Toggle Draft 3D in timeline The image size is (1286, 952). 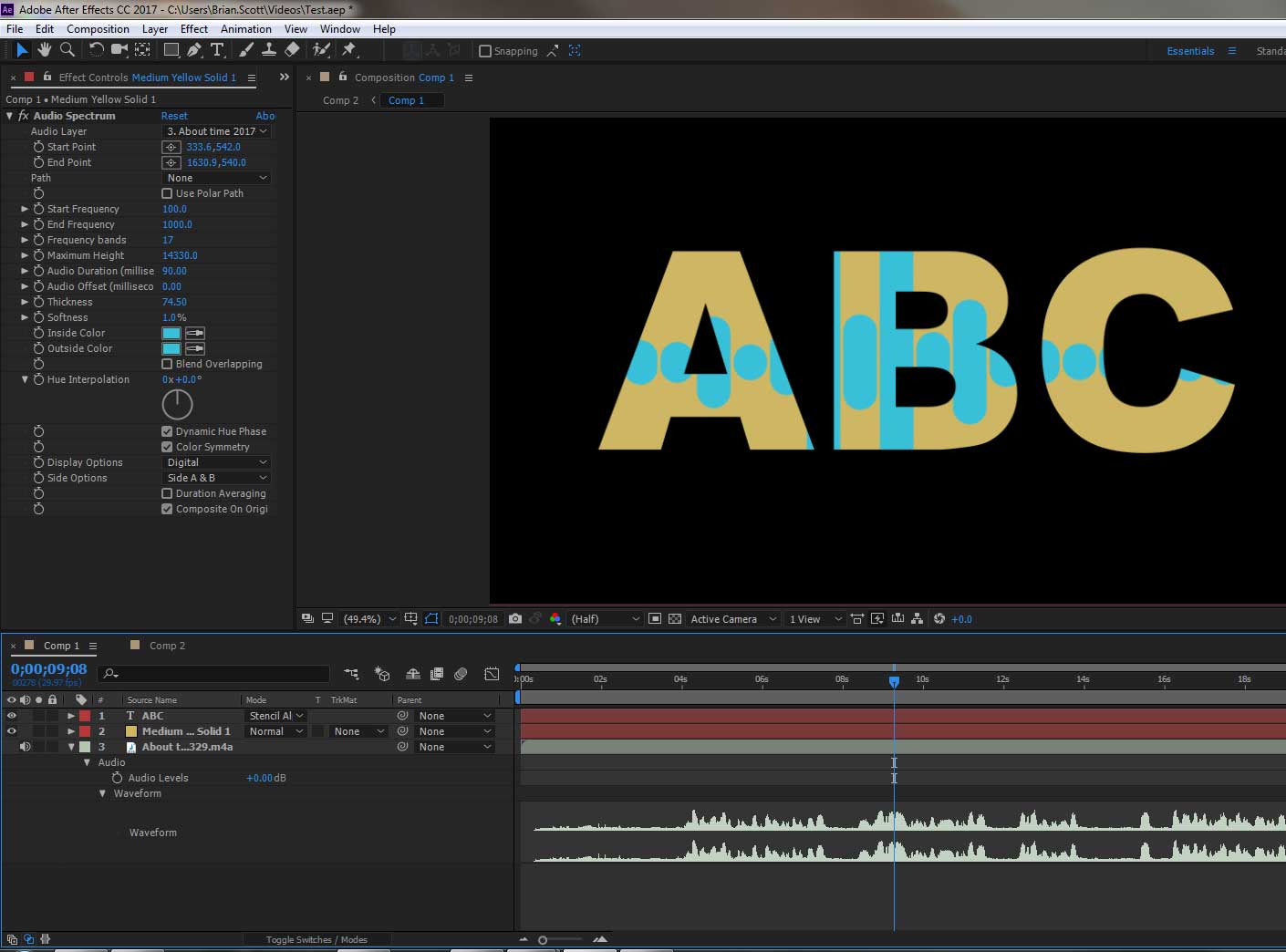tap(382, 674)
